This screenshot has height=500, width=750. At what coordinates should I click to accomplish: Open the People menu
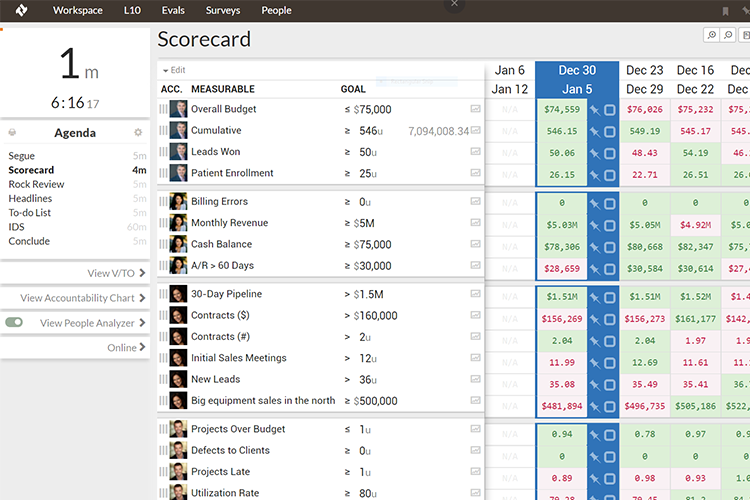276,10
